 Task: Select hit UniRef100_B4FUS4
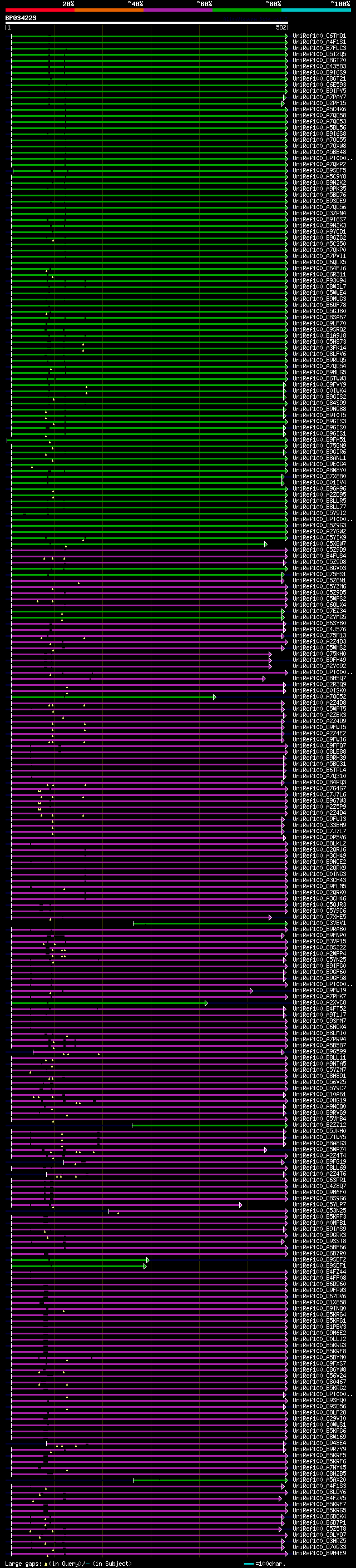[319, 556]
